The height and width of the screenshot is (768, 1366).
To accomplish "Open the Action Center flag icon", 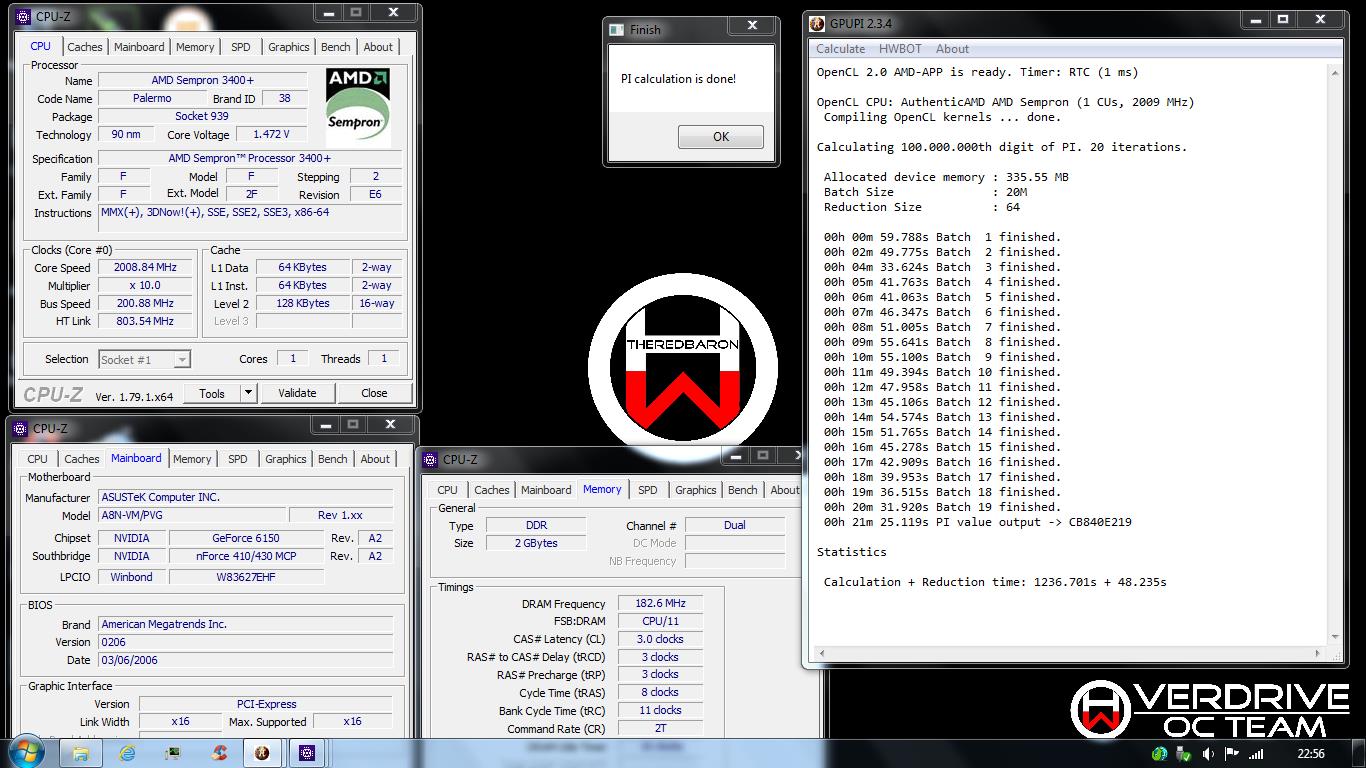I will pyautogui.click(x=1232, y=754).
